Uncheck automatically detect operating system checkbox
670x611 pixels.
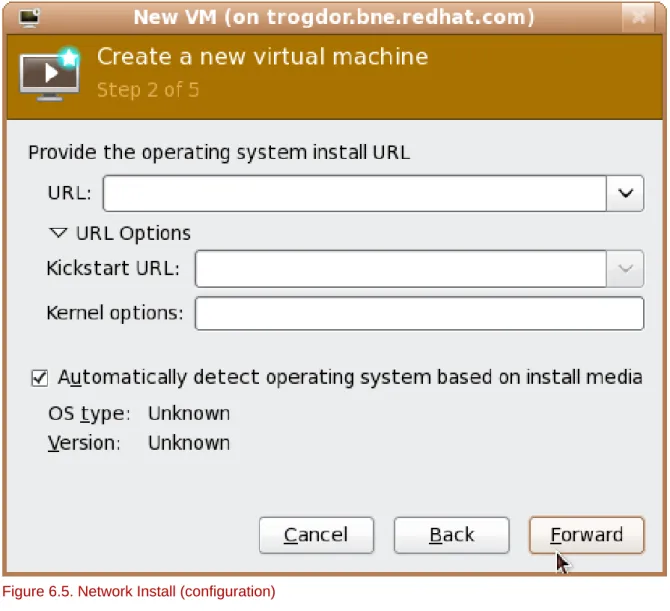[40, 378]
